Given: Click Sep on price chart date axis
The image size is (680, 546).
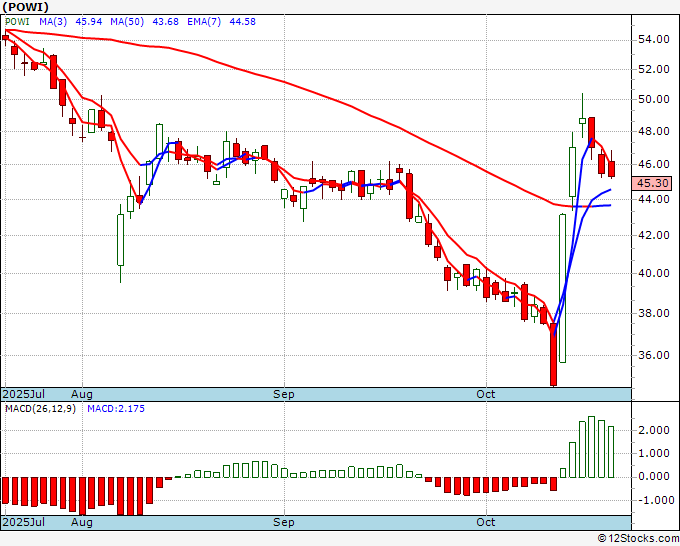Looking at the screenshot, I should (284, 394).
